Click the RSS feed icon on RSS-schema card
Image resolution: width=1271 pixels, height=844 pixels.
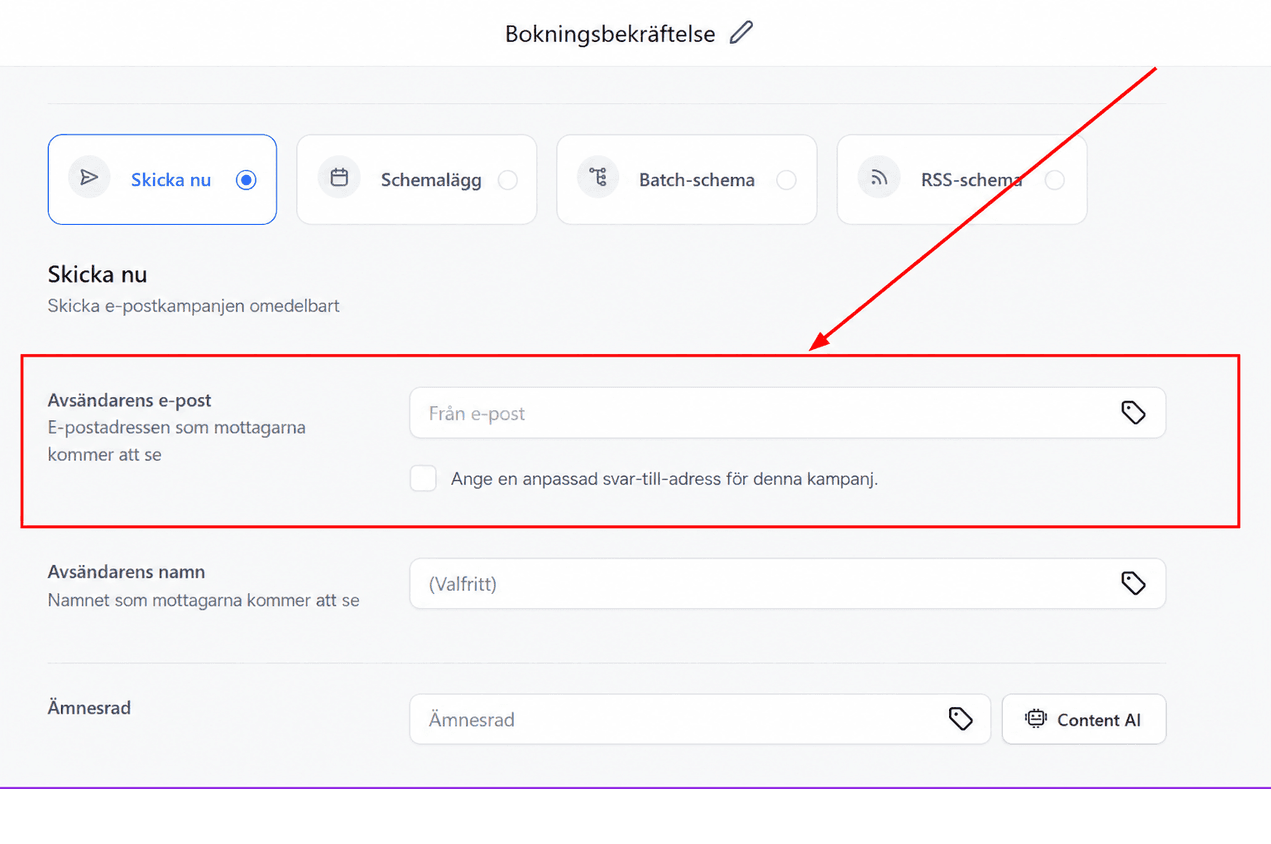pos(879,178)
